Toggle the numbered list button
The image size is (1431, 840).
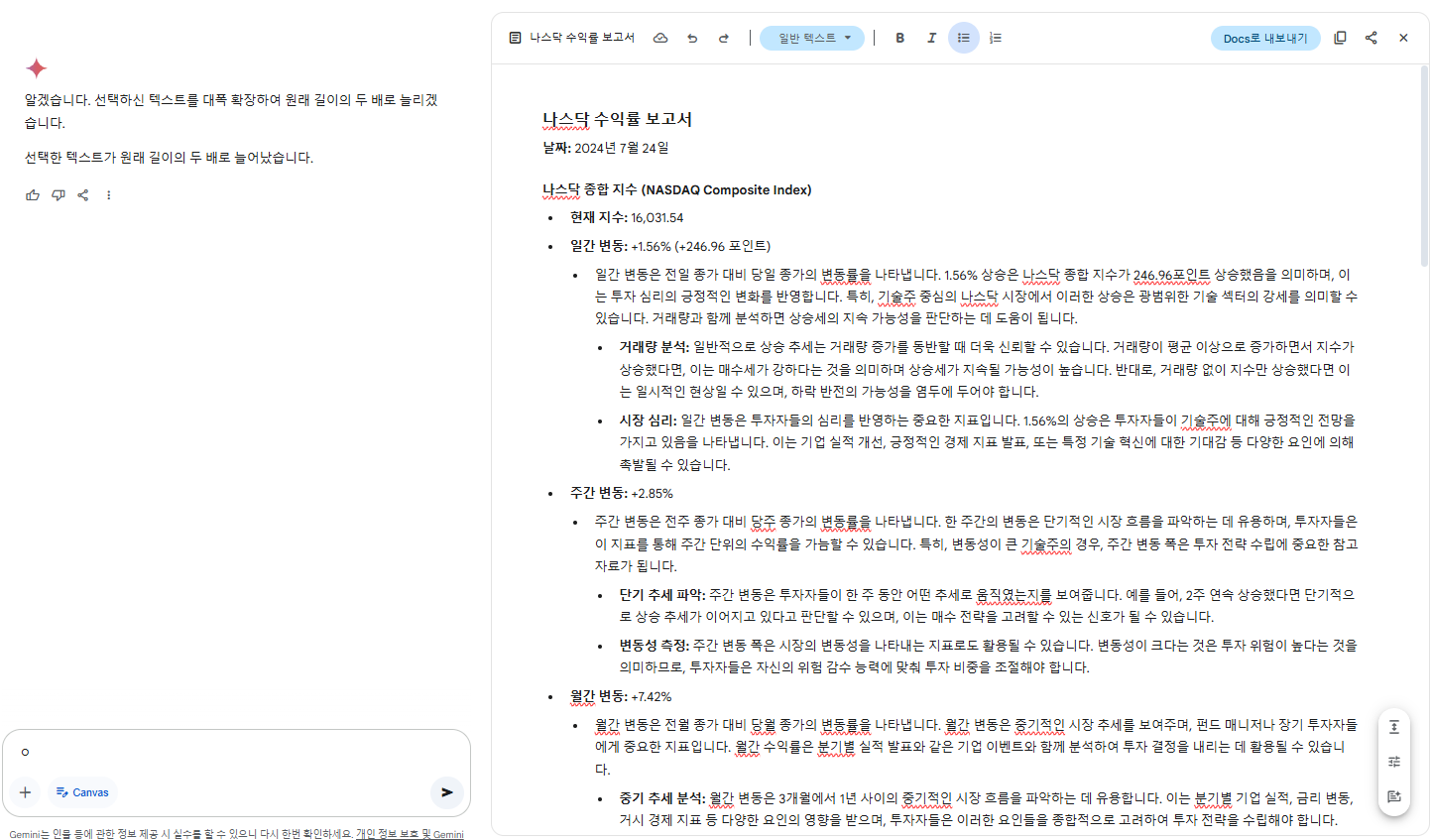[x=996, y=38]
